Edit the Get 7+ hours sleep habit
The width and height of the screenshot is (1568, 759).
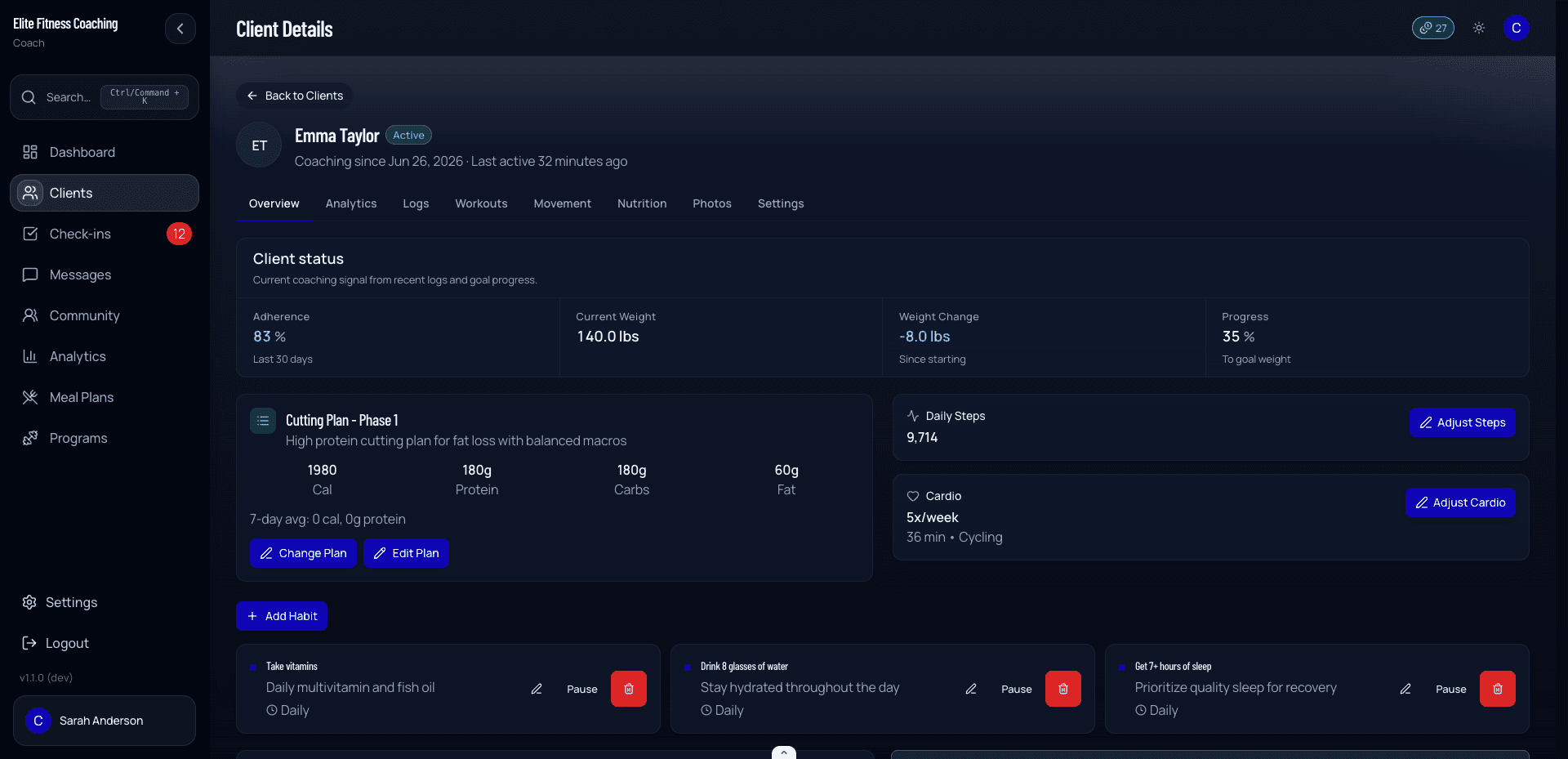[x=1405, y=689]
